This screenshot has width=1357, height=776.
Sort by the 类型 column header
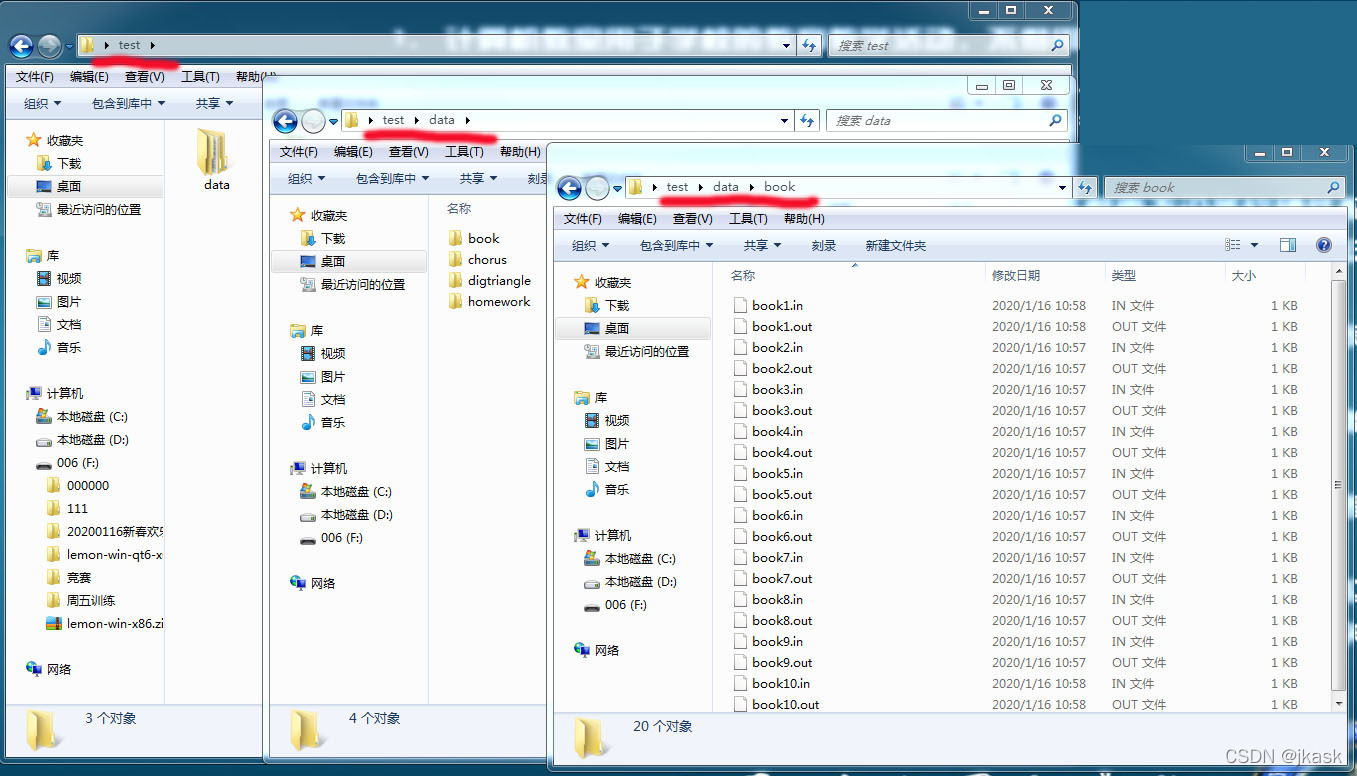click(1124, 275)
